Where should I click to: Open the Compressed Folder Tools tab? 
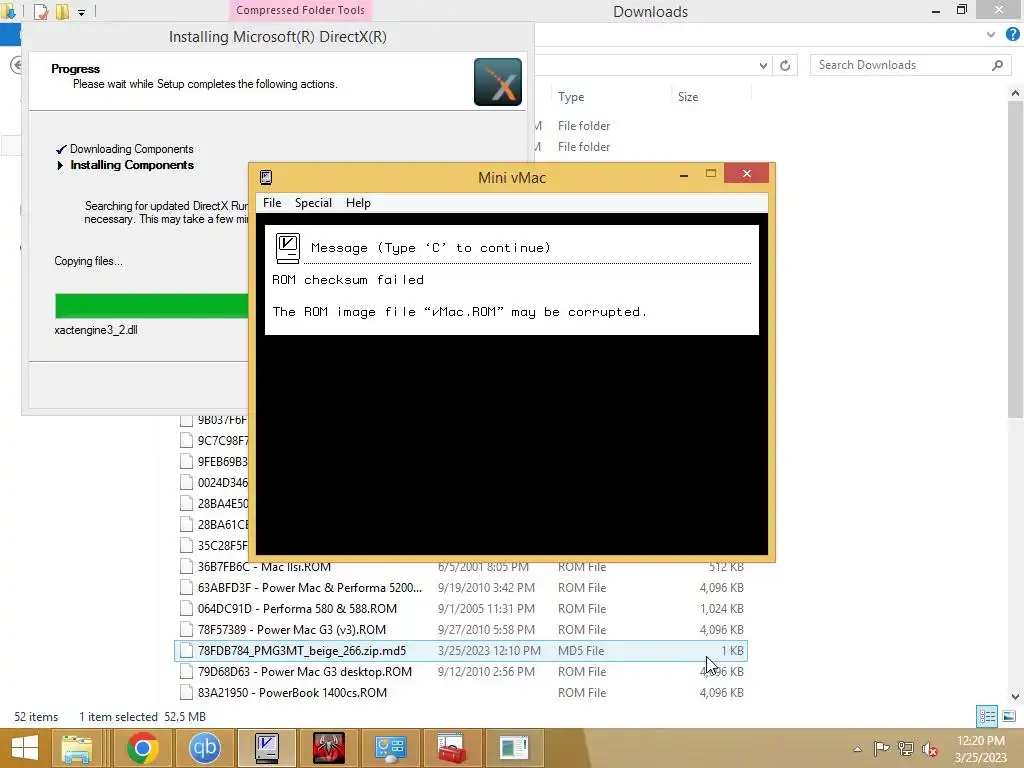(x=300, y=10)
